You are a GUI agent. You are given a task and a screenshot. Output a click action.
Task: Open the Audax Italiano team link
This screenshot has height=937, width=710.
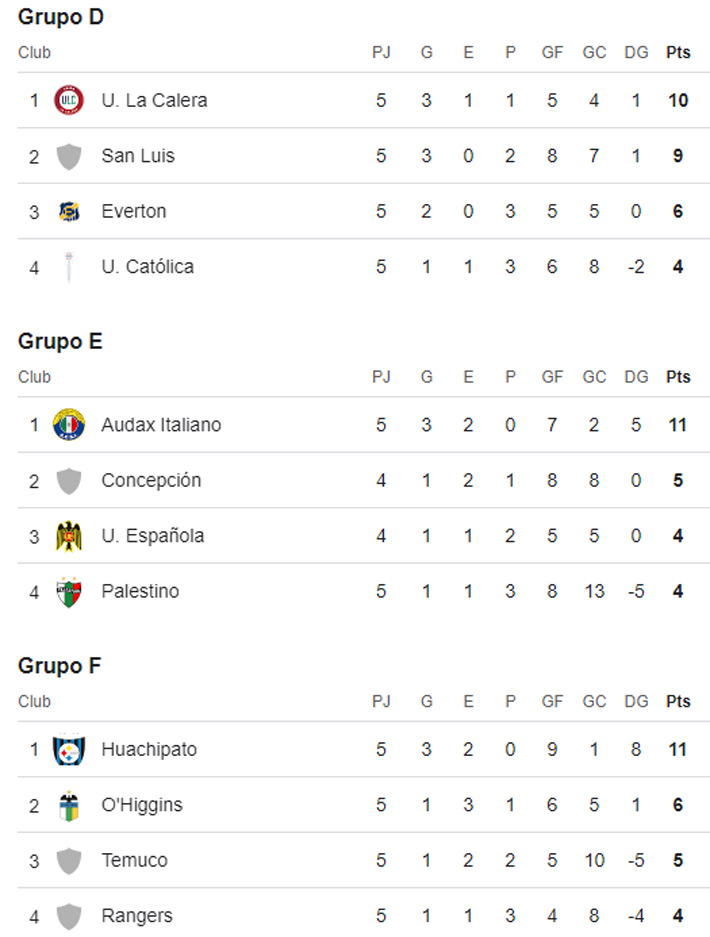pos(161,425)
